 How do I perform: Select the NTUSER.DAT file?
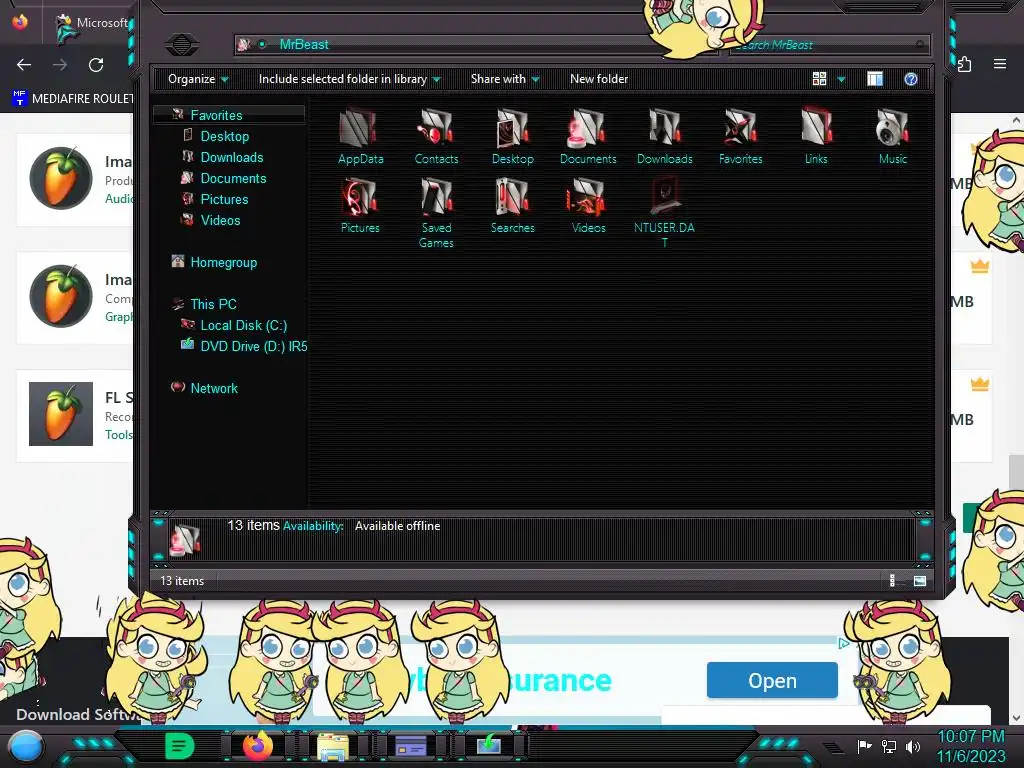coord(664,213)
